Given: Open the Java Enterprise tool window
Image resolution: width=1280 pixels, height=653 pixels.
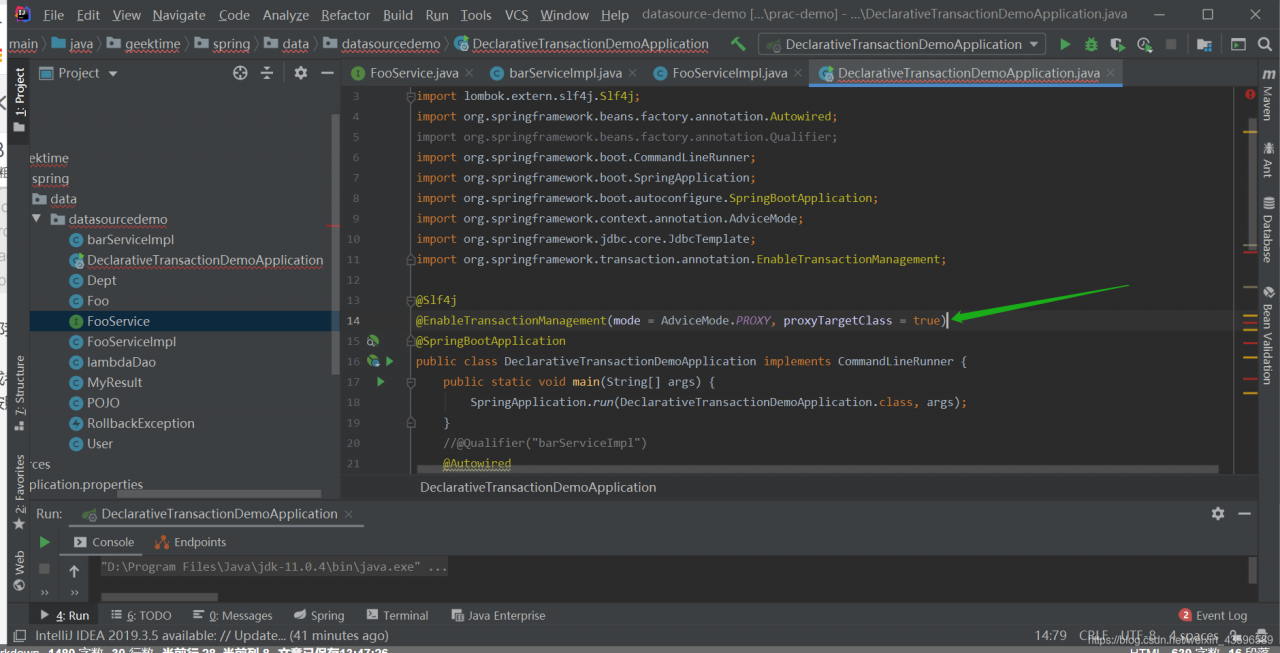Looking at the screenshot, I should [498, 615].
